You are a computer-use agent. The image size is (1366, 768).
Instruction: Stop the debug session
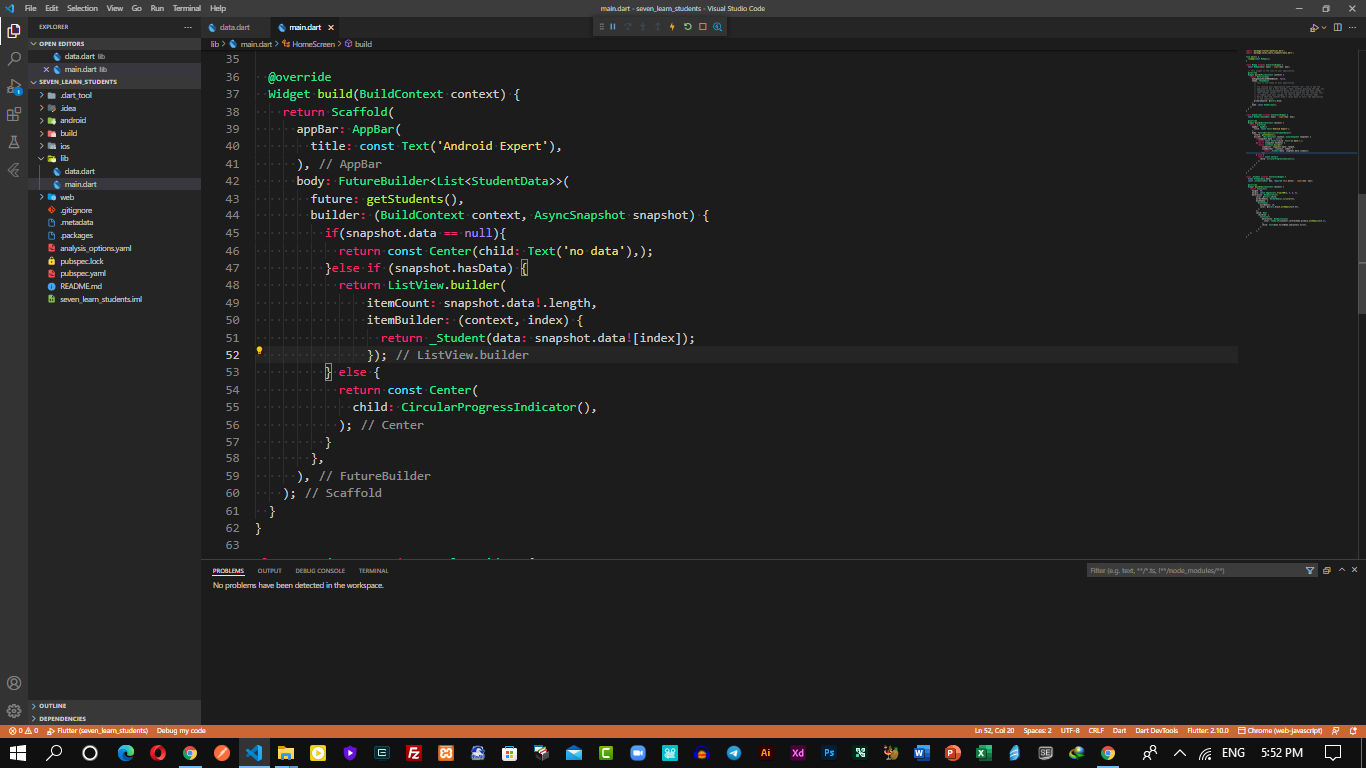click(702, 27)
